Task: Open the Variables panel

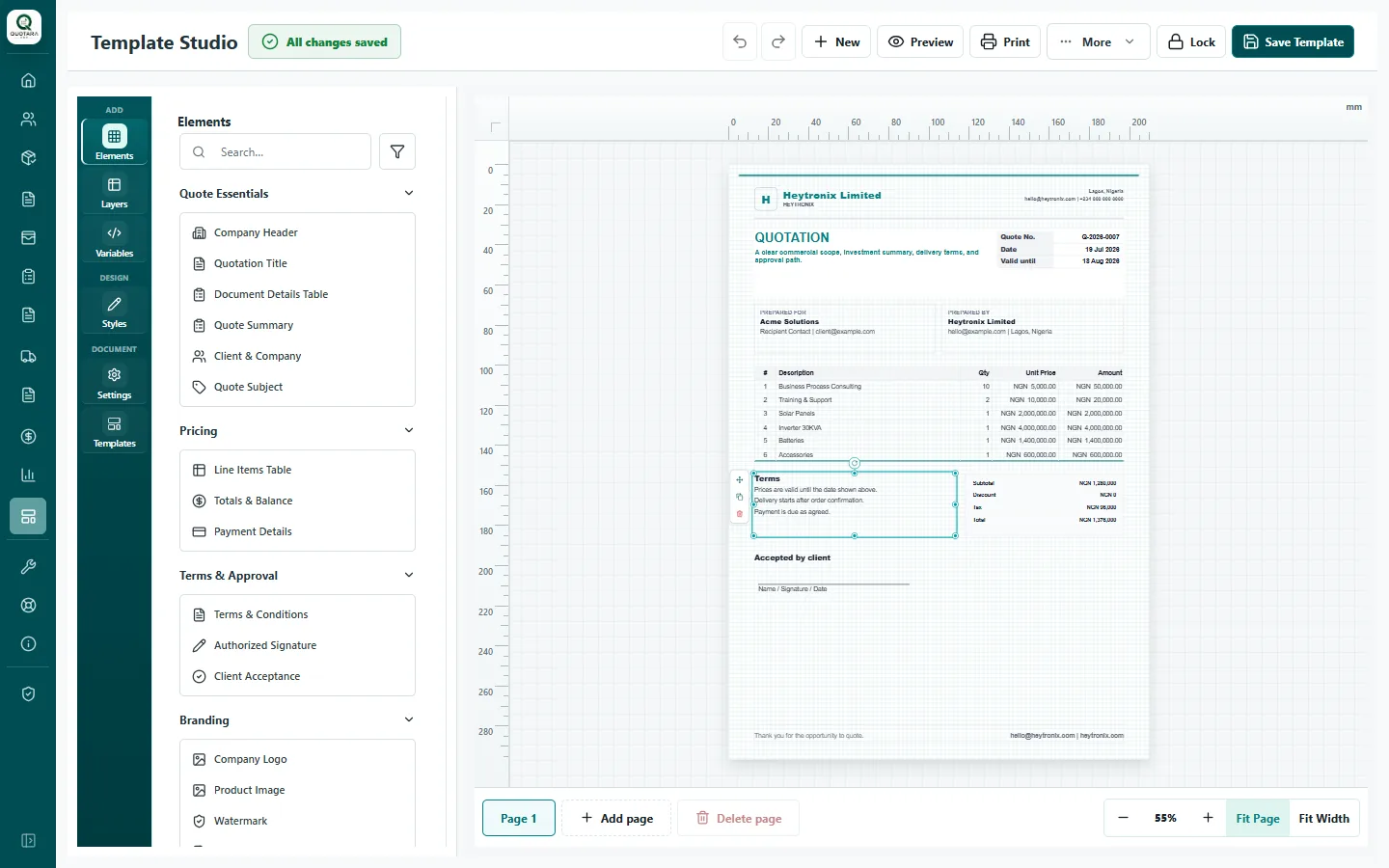Action: 114,241
